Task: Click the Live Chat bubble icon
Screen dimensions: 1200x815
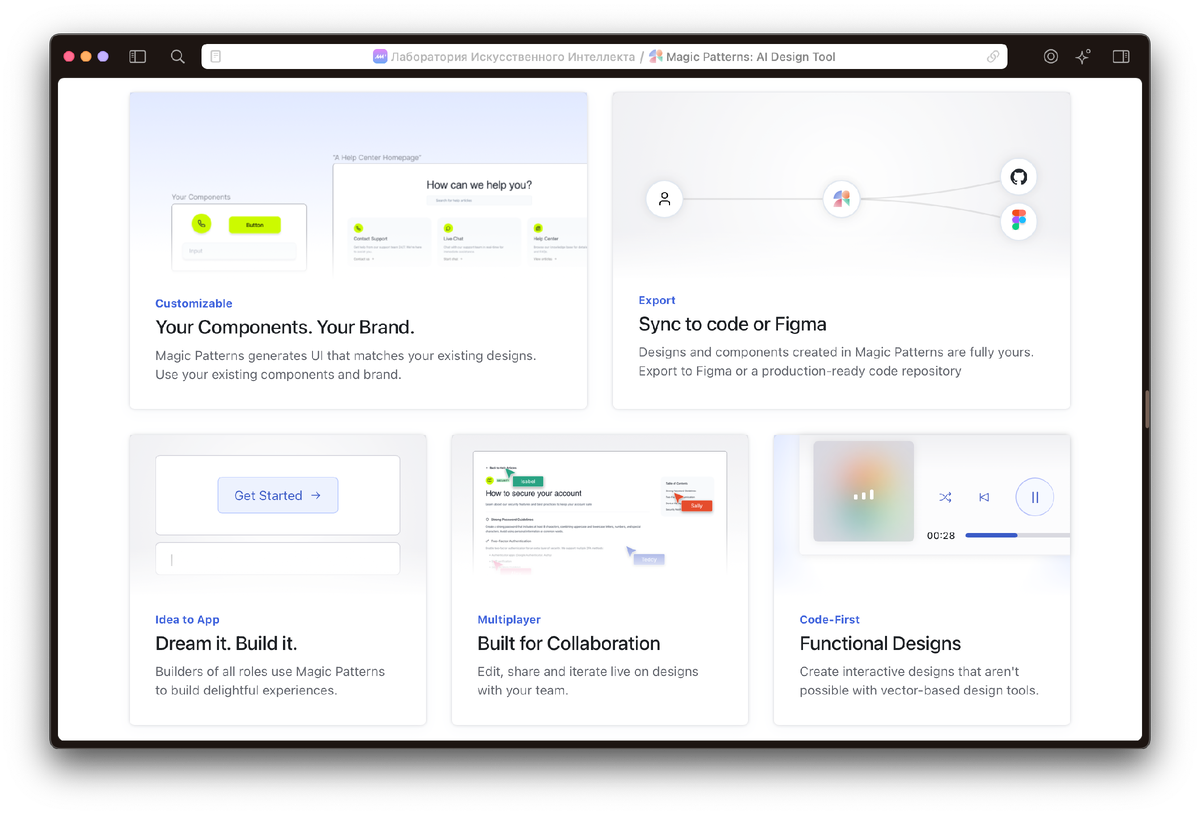Action: pos(448,228)
